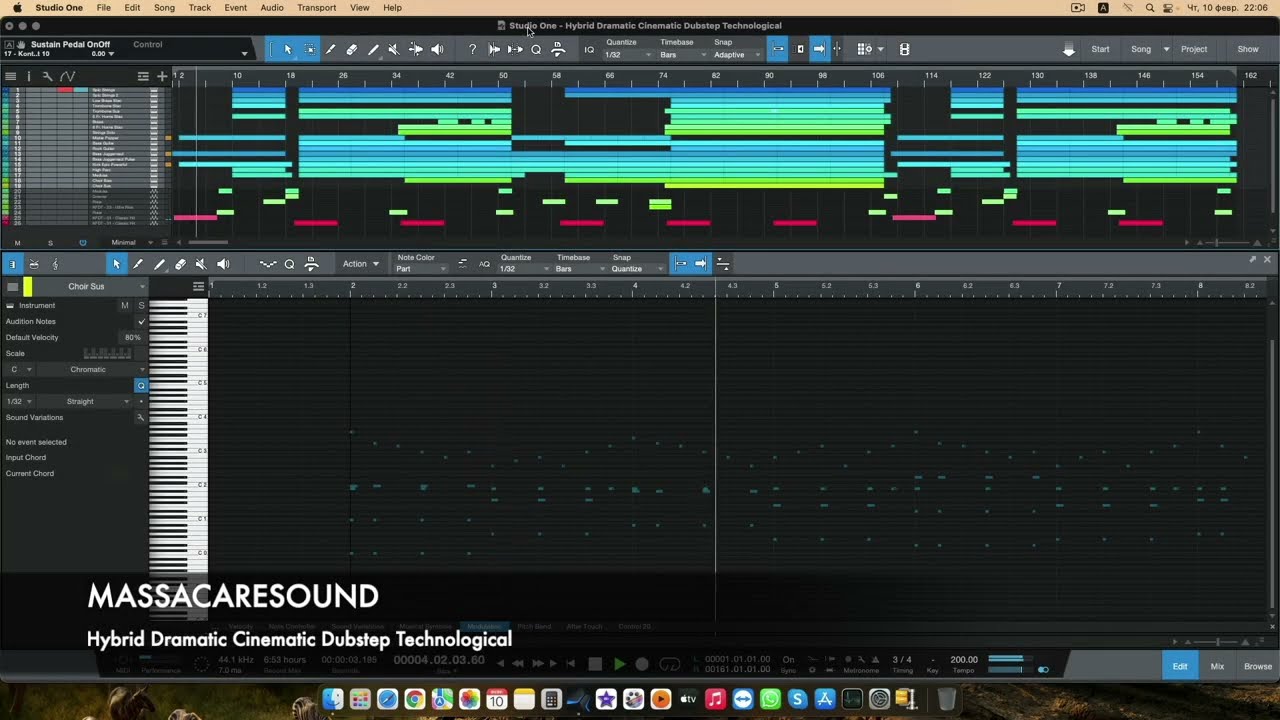Click the tempo value 200.00

point(964,660)
